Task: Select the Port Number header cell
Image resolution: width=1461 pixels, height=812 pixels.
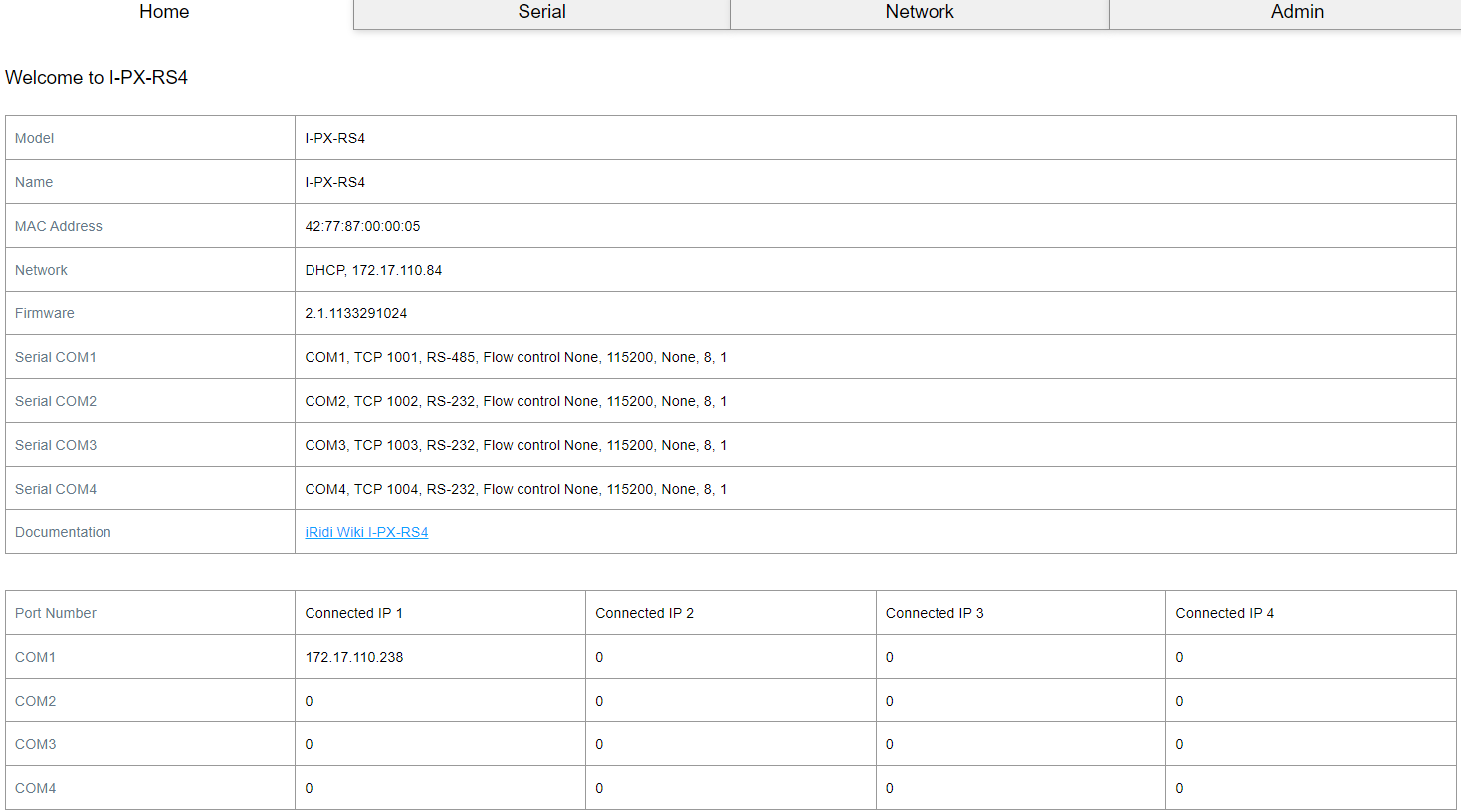Action: [56, 613]
